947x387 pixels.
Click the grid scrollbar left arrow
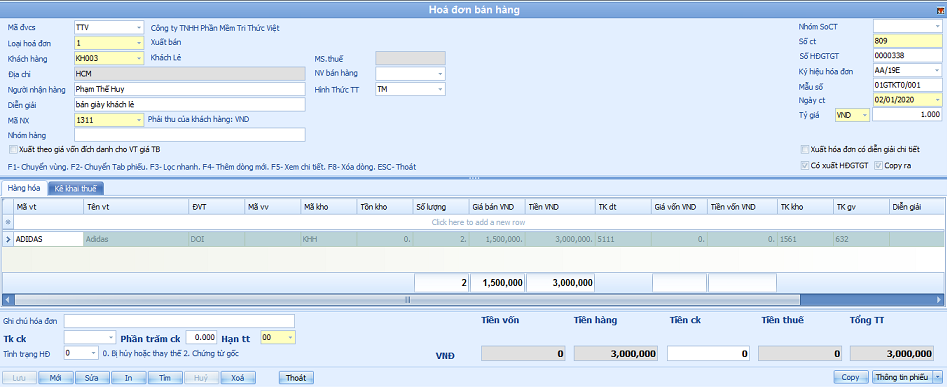(8, 299)
